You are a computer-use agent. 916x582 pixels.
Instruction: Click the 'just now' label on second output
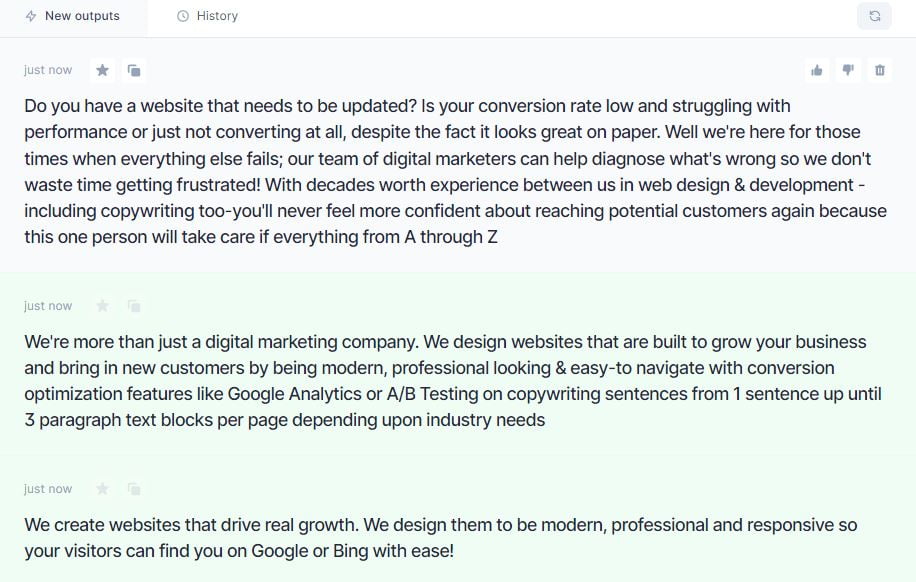[x=48, y=306]
